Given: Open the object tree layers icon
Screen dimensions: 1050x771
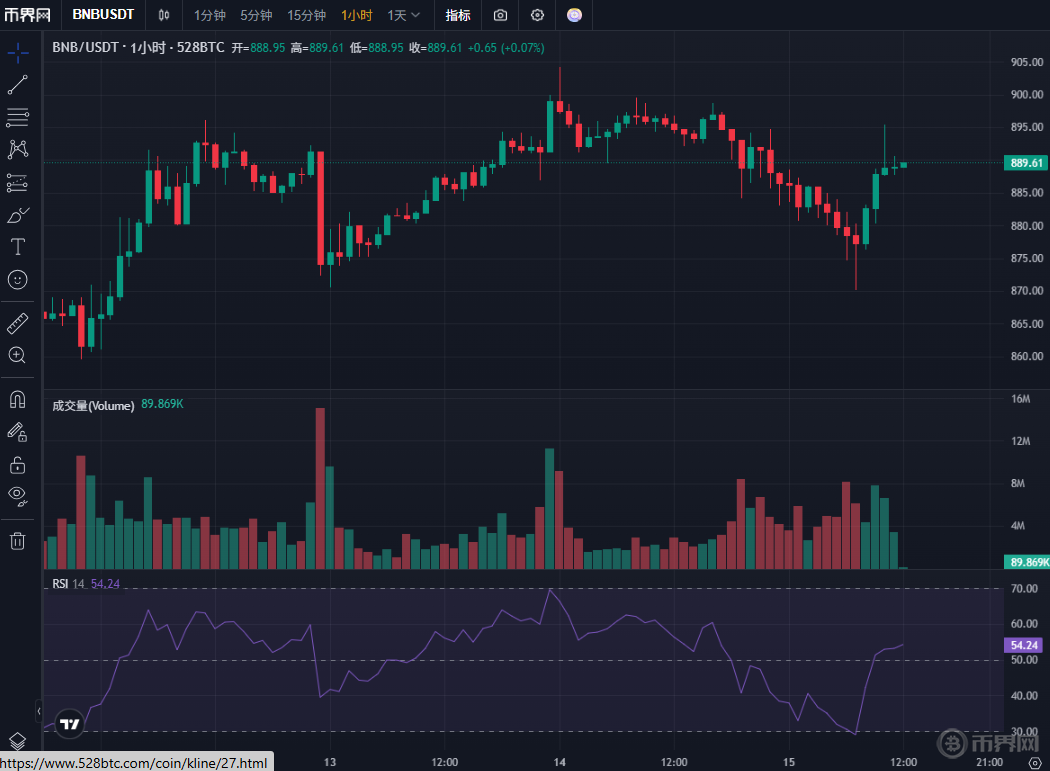Looking at the screenshot, I should point(18,741).
